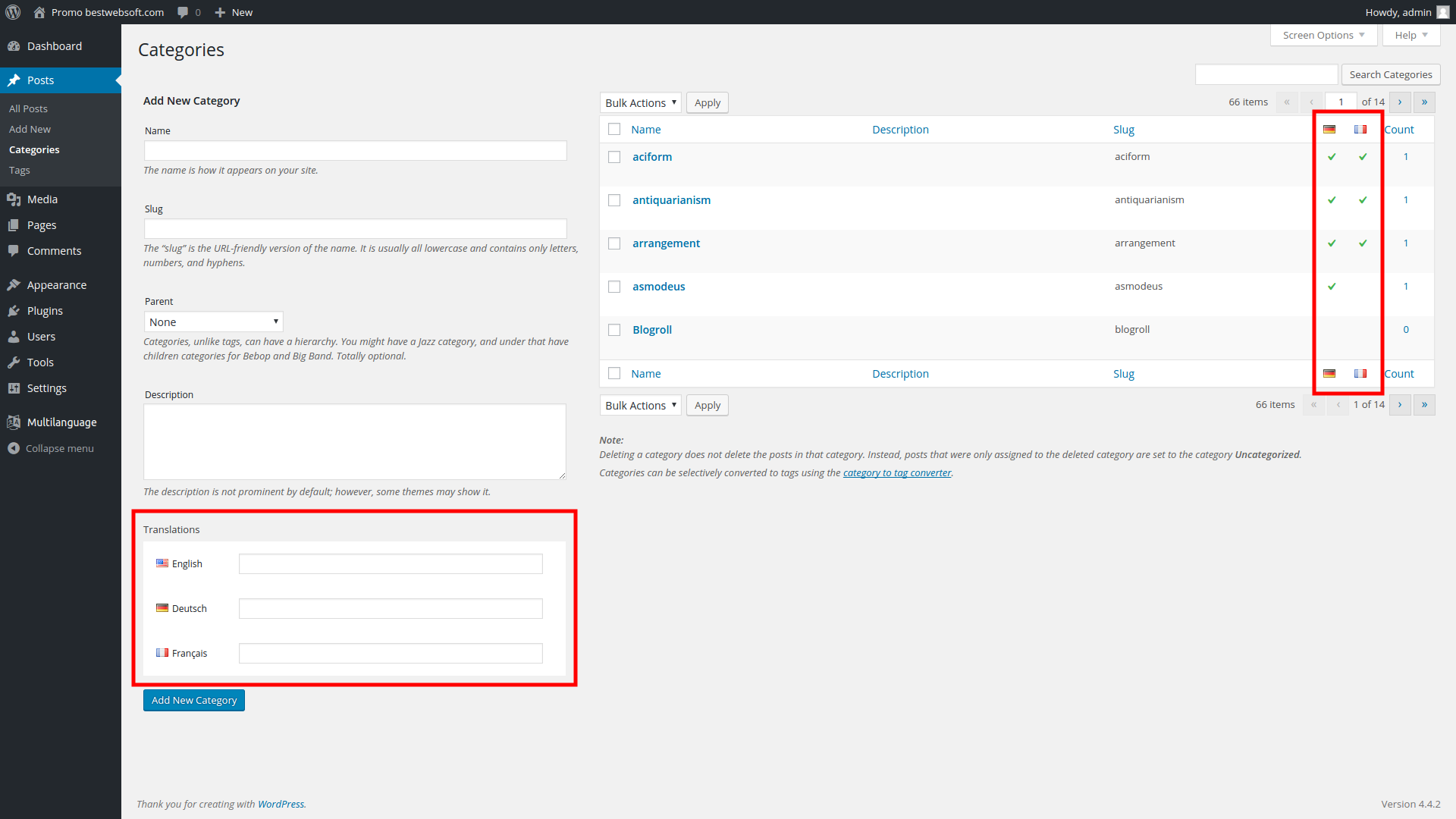Open the category to tag converter link
1456x819 pixels.
coord(897,472)
